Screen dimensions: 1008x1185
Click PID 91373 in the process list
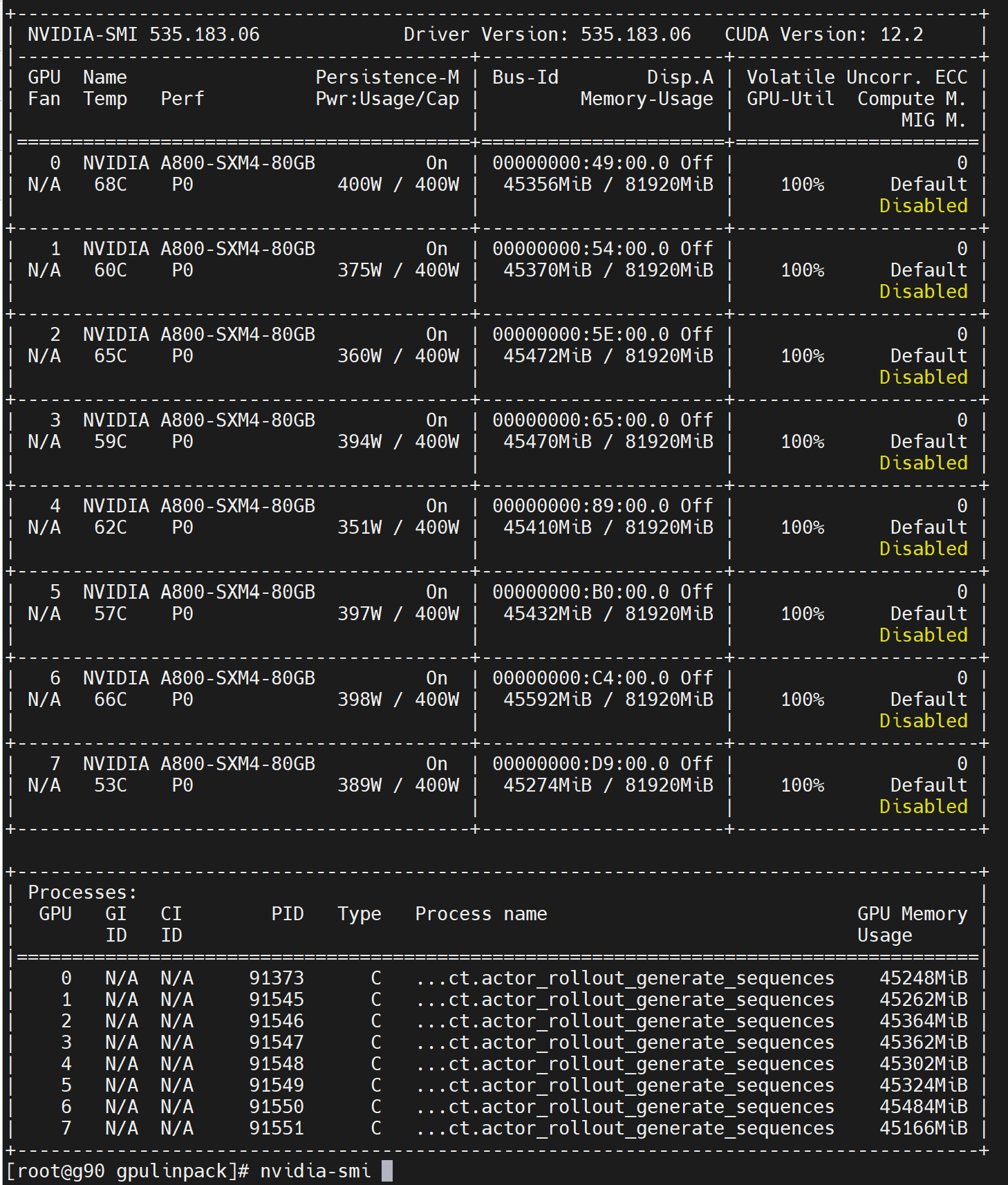point(277,978)
